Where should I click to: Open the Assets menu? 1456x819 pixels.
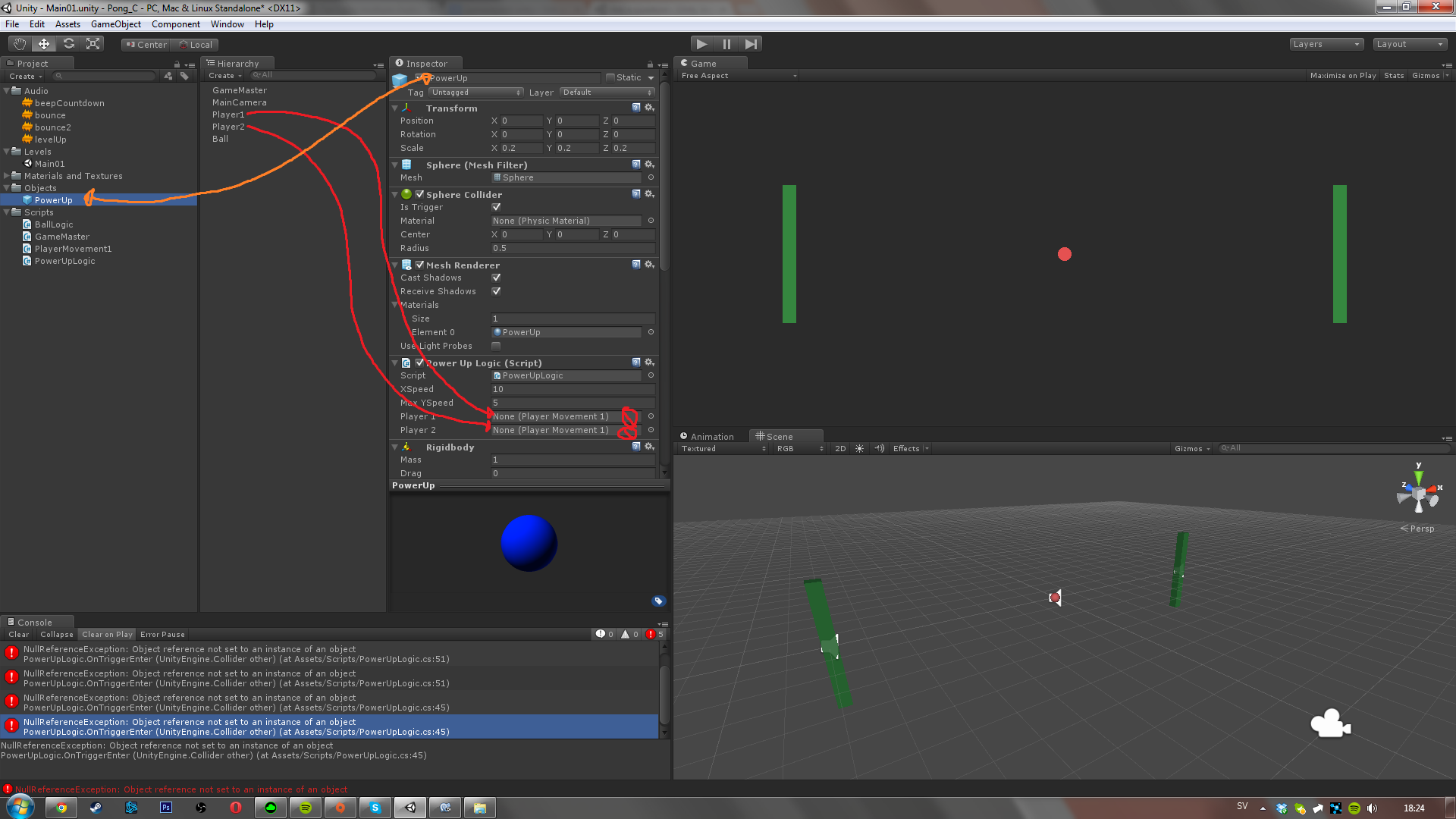(x=67, y=24)
